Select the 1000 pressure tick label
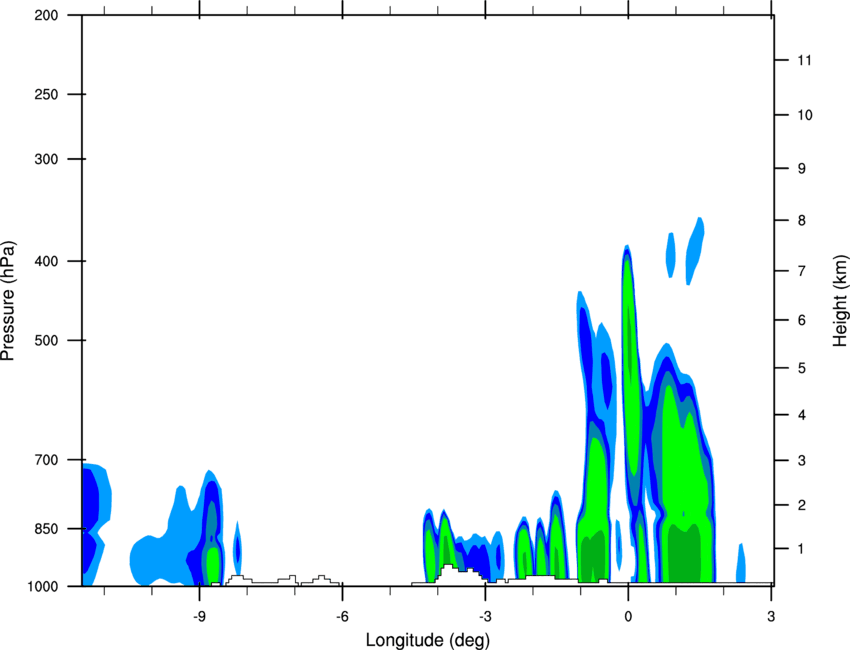 42,587
